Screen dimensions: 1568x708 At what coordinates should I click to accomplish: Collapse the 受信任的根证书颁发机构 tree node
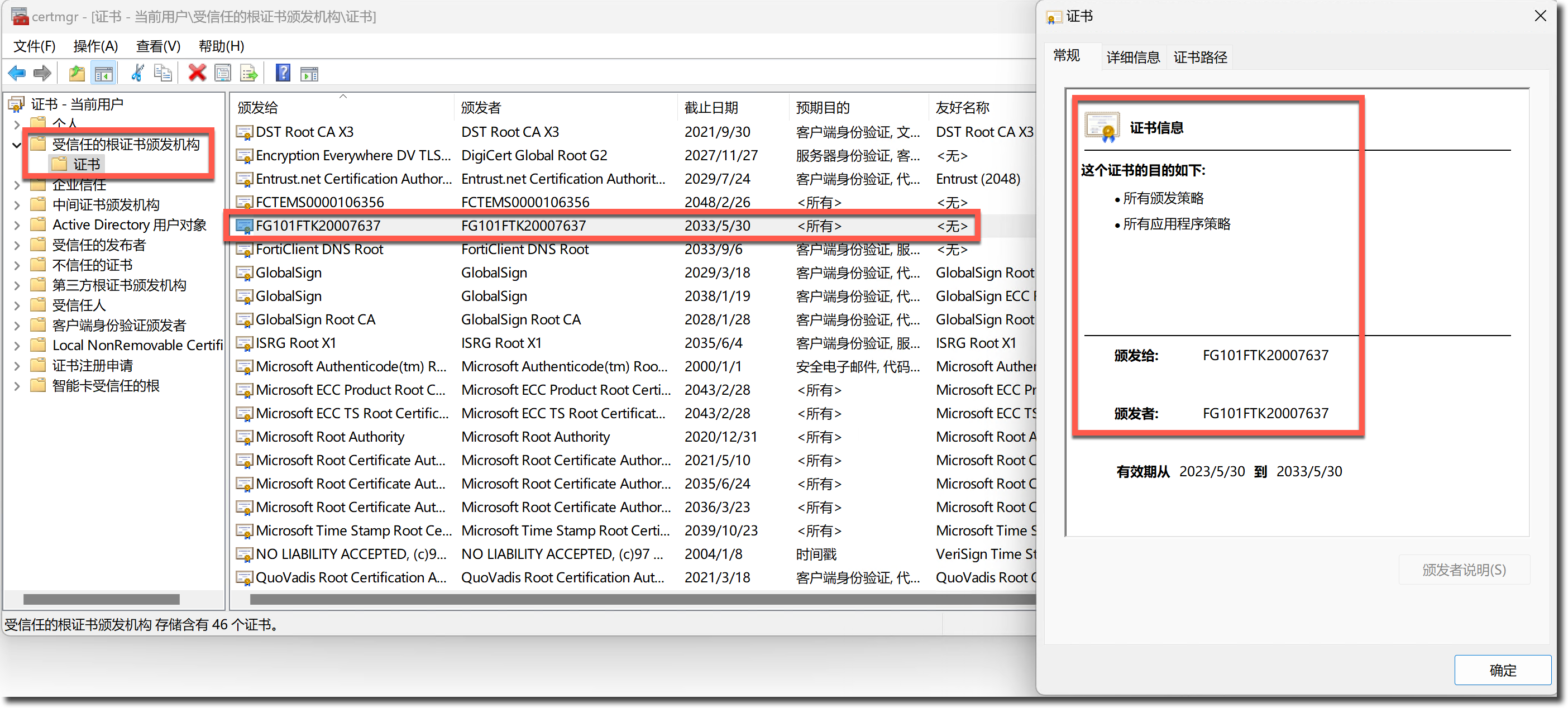[x=16, y=145]
